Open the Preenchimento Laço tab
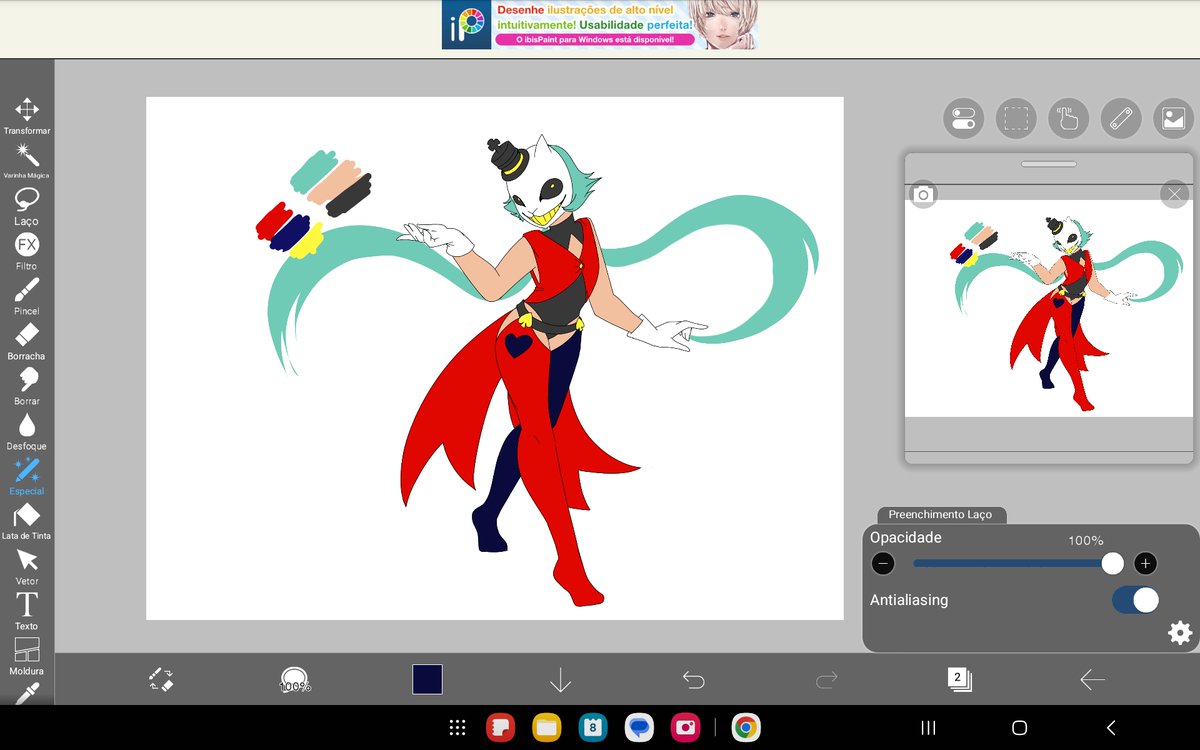The width and height of the screenshot is (1200, 750). 941,514
